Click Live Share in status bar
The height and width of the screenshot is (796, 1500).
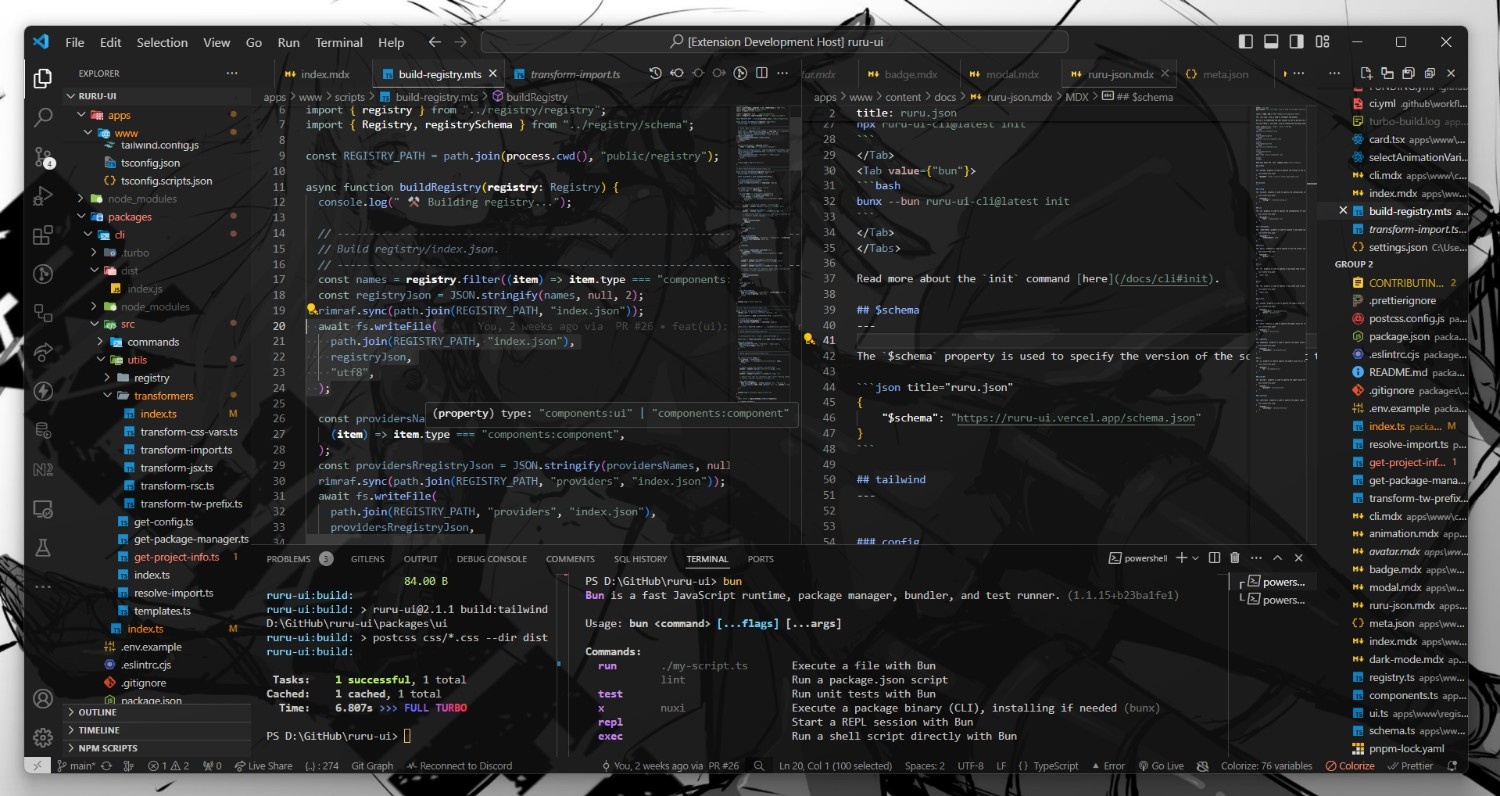pyautogui.click(x=263, y=766)
